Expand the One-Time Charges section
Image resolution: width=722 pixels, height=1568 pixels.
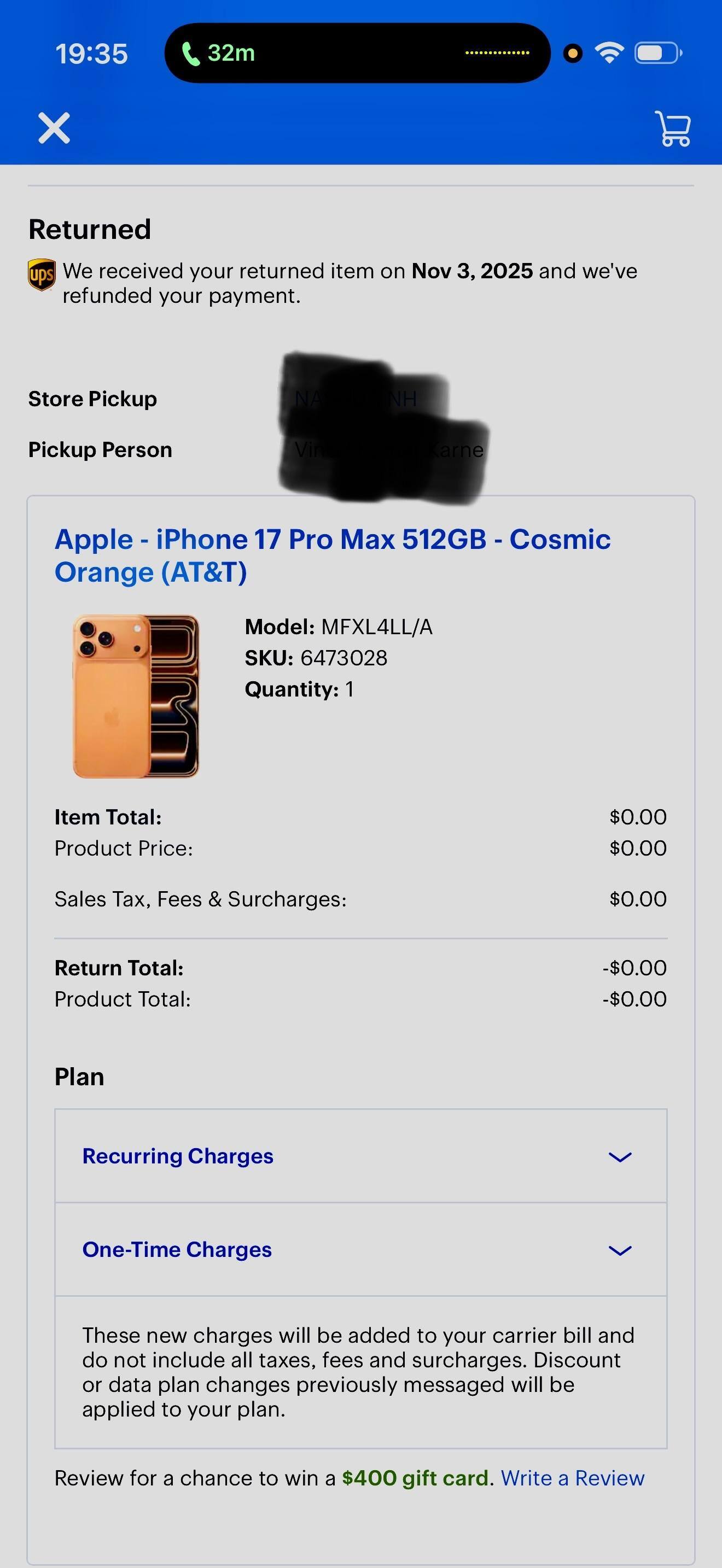click(177, 1249)
